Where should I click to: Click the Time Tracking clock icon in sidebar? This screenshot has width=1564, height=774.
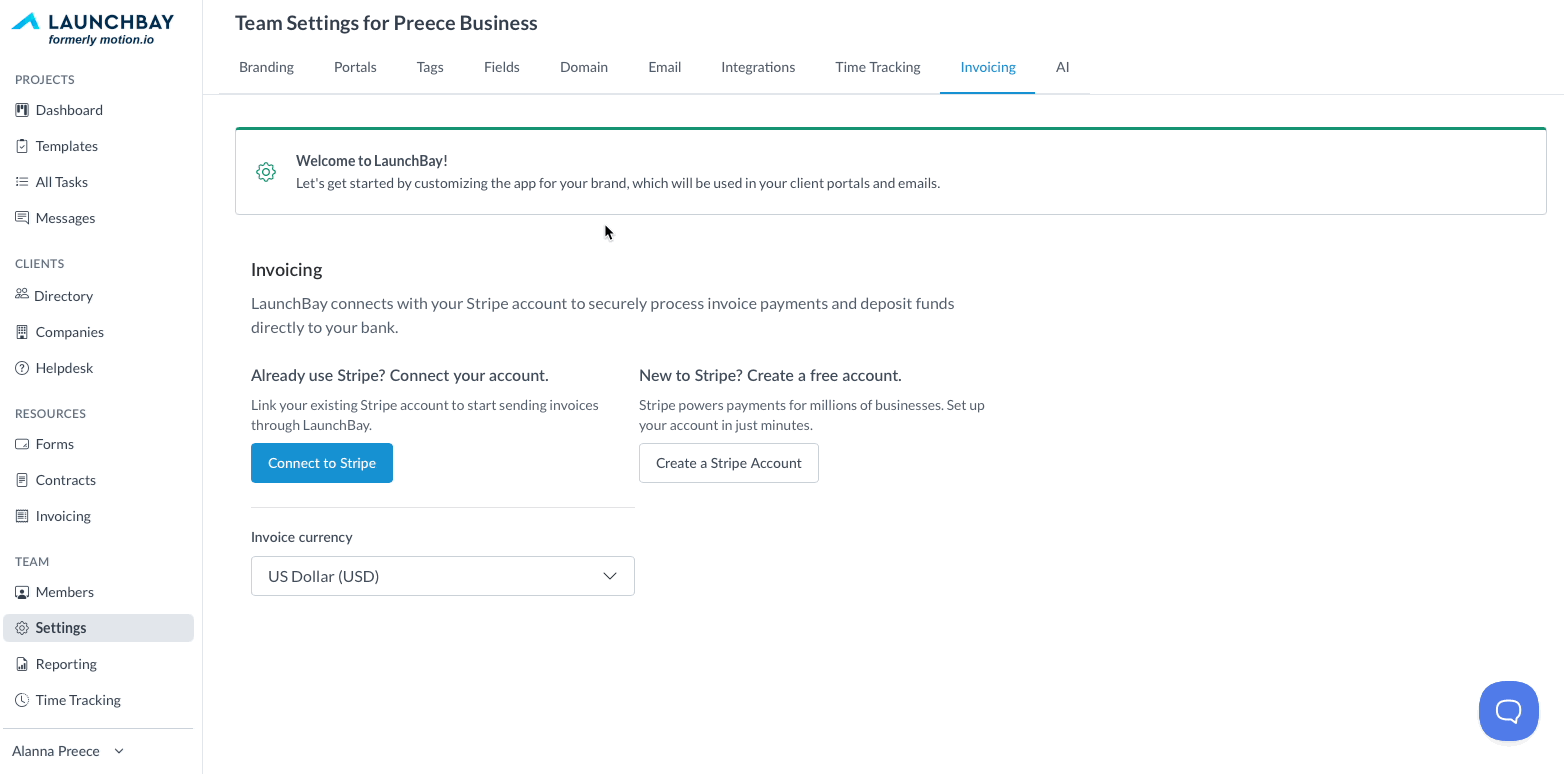(22, 700)
